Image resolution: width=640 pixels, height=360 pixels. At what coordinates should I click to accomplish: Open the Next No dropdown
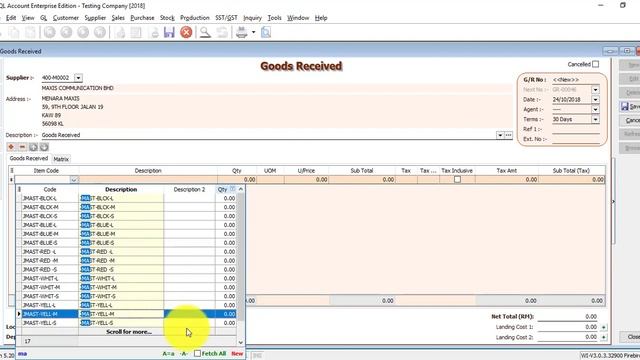click(x=596, y=90)
